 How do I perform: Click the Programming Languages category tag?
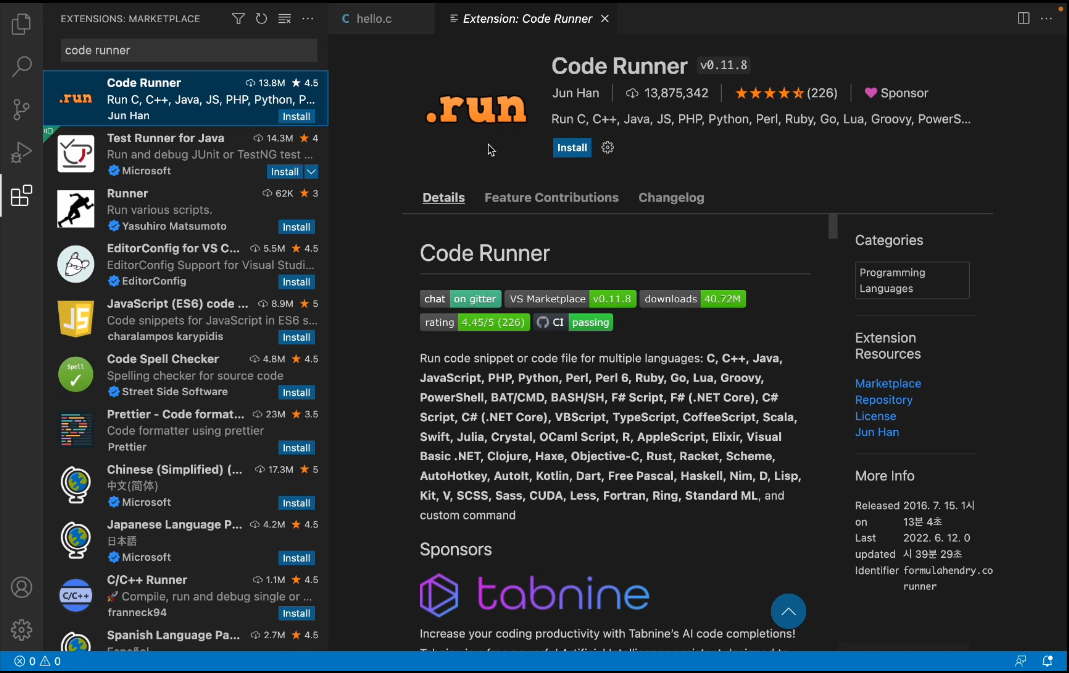pos(912,280)
